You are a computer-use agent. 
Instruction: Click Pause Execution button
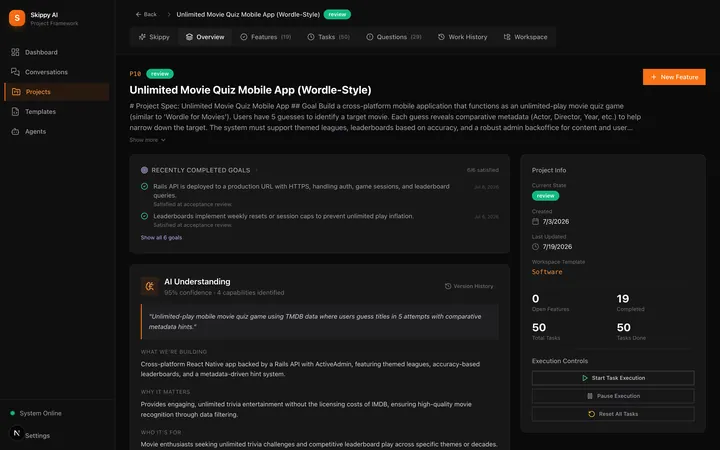(x=613, y=396)
